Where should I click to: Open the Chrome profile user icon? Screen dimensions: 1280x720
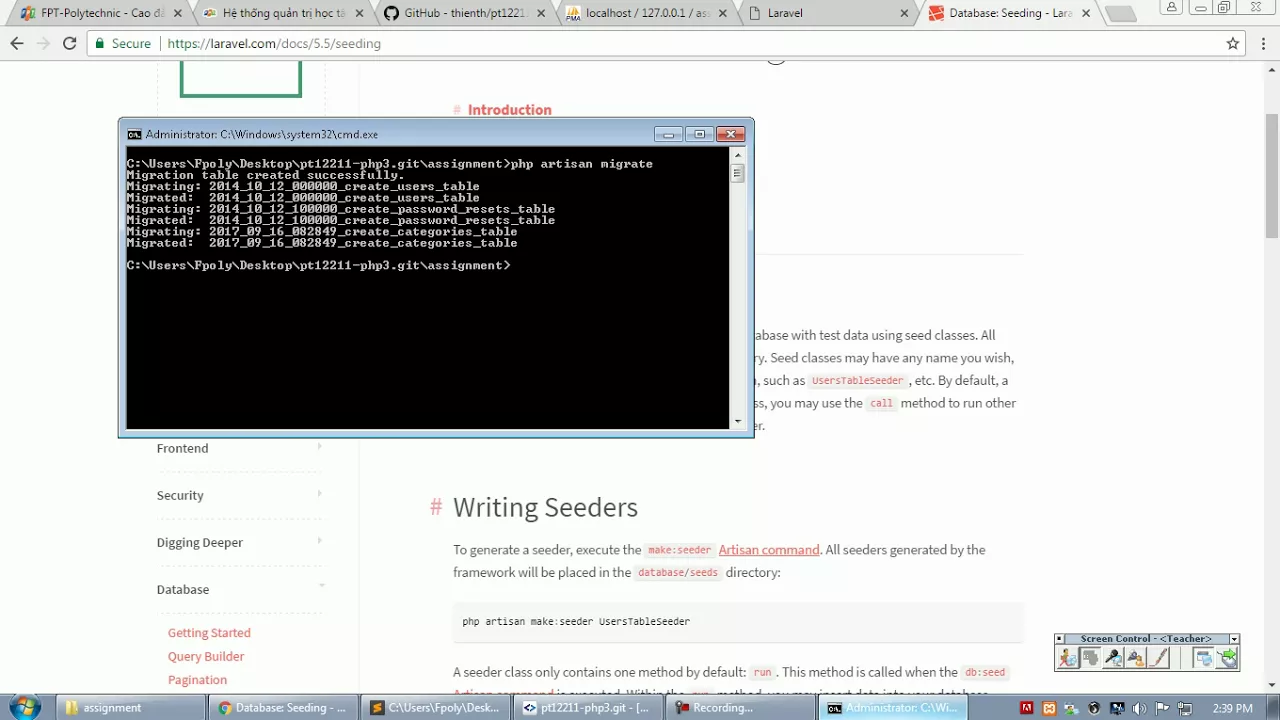pos(1171,8)
